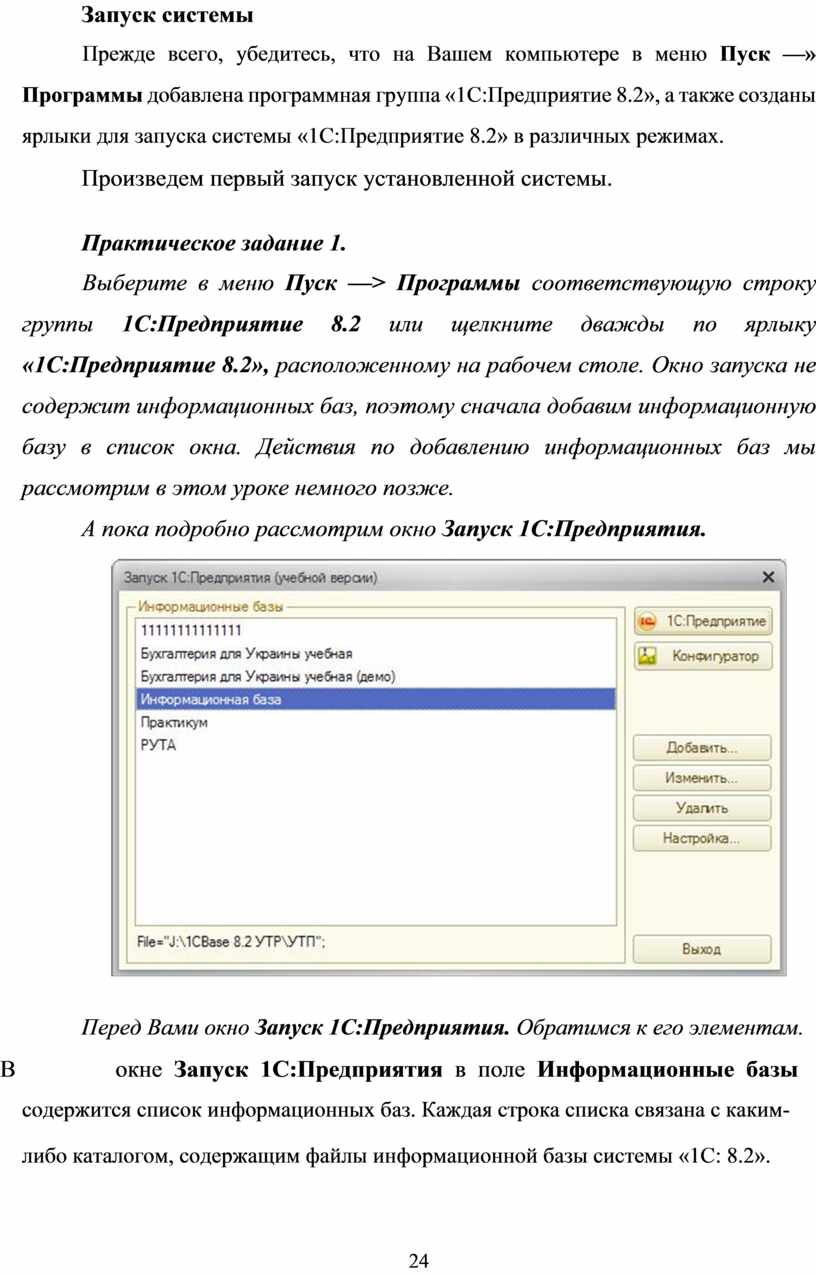The height and width of the screenshot is (1275, 816).
Task: Click the Добавить... button
Action: 702,748
